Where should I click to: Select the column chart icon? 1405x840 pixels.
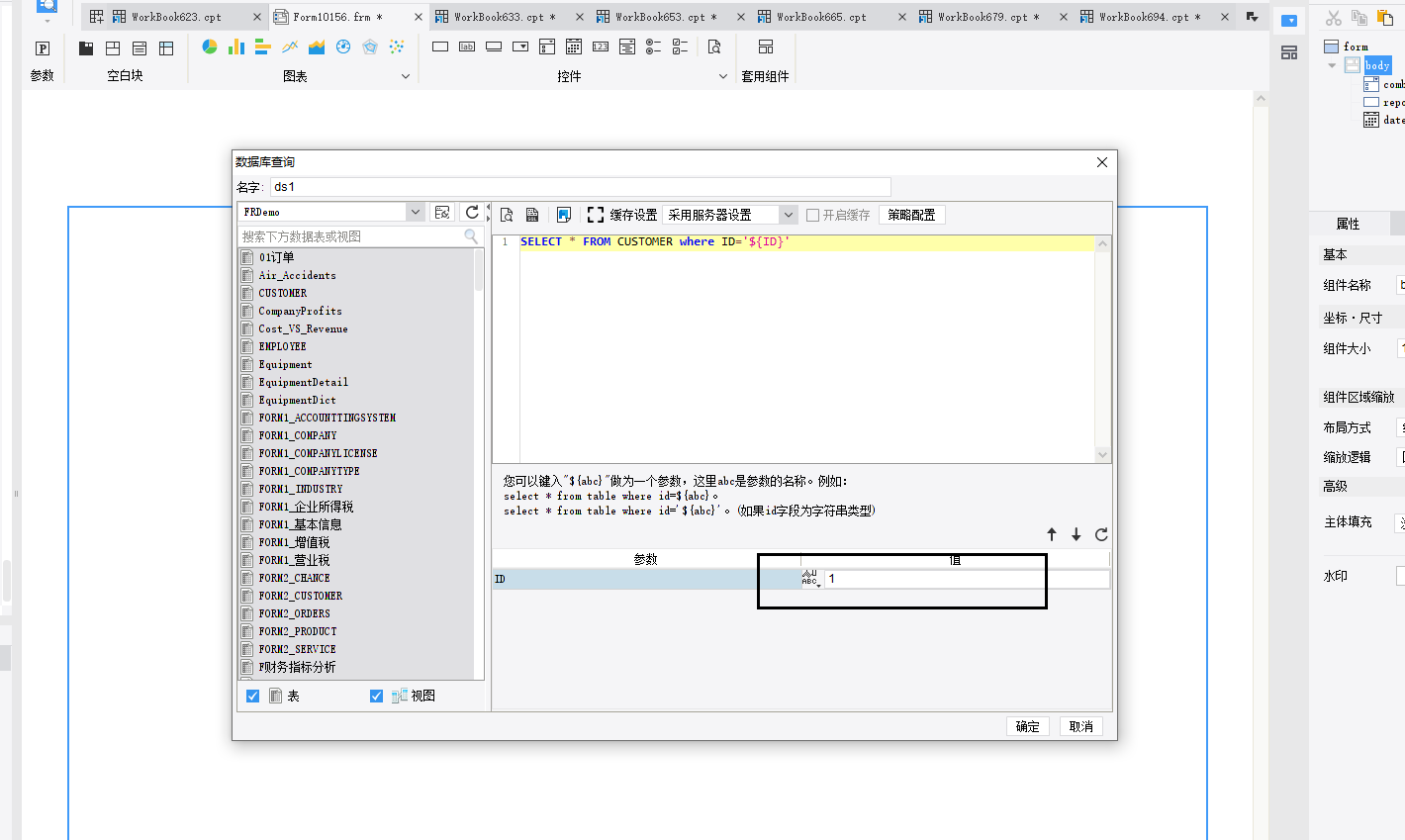click(x=236, y=47)
